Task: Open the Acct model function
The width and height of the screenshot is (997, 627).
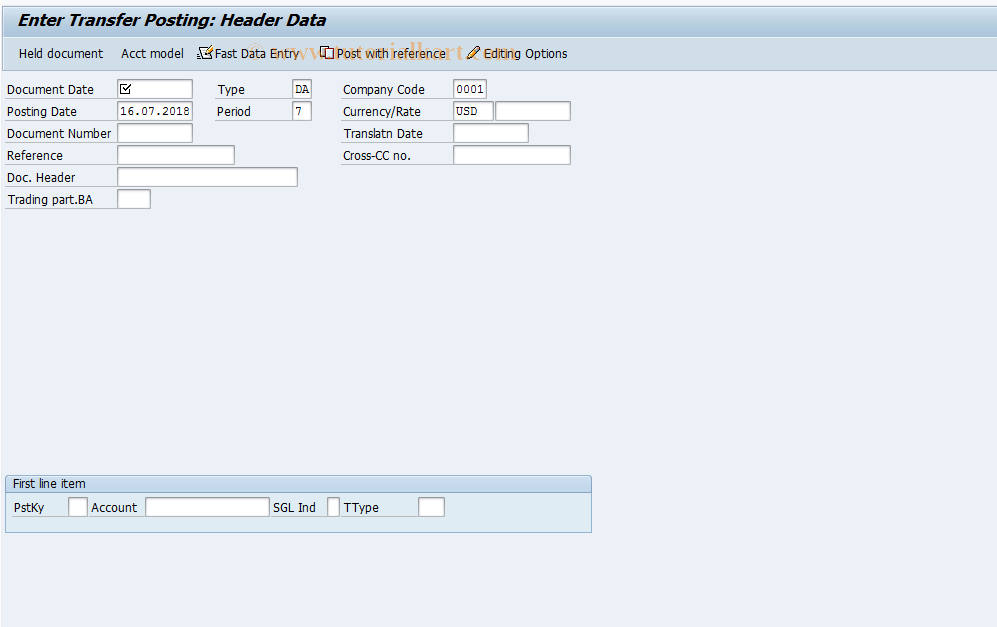Action: [x=152, y=53]
